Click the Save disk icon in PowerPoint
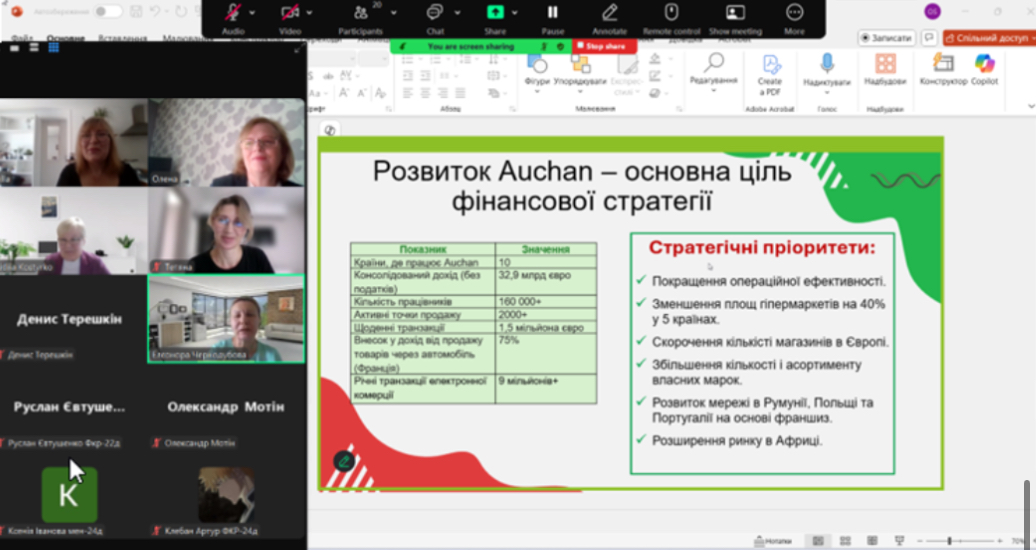Viewport: 1036px width, 550px height. point(136,11)
